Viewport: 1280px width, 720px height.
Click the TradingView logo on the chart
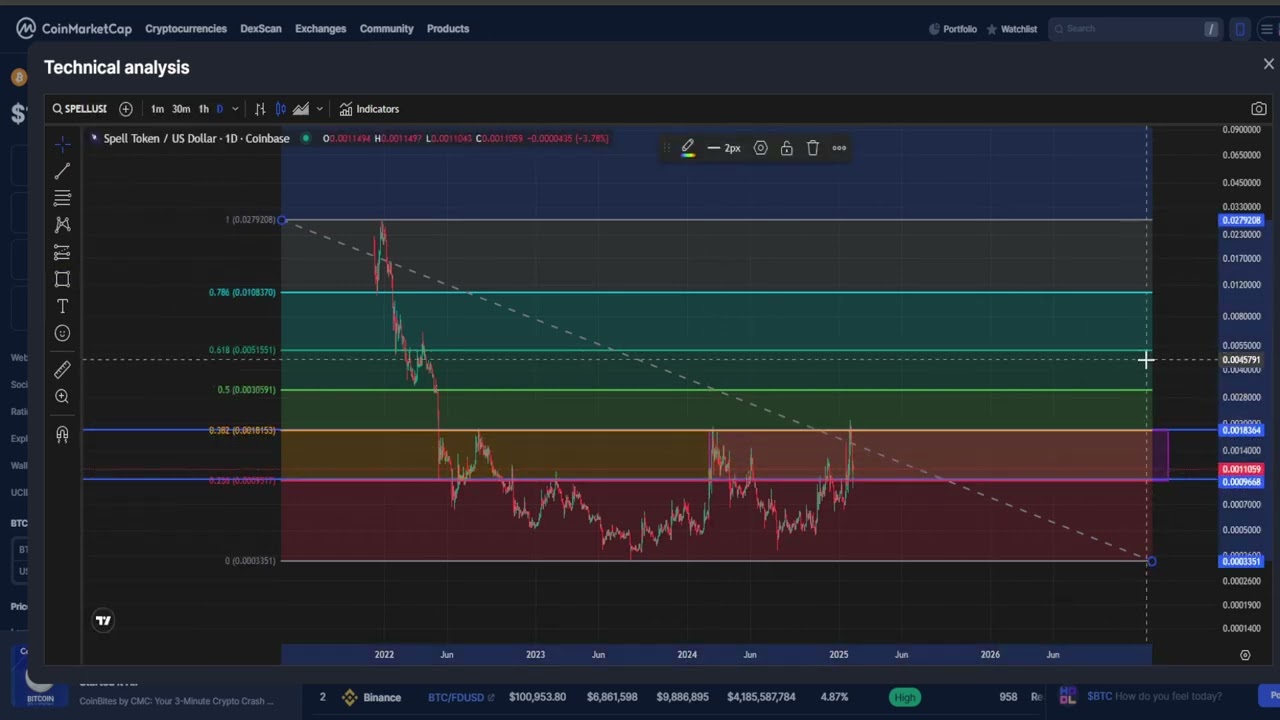tap(103, 621)
